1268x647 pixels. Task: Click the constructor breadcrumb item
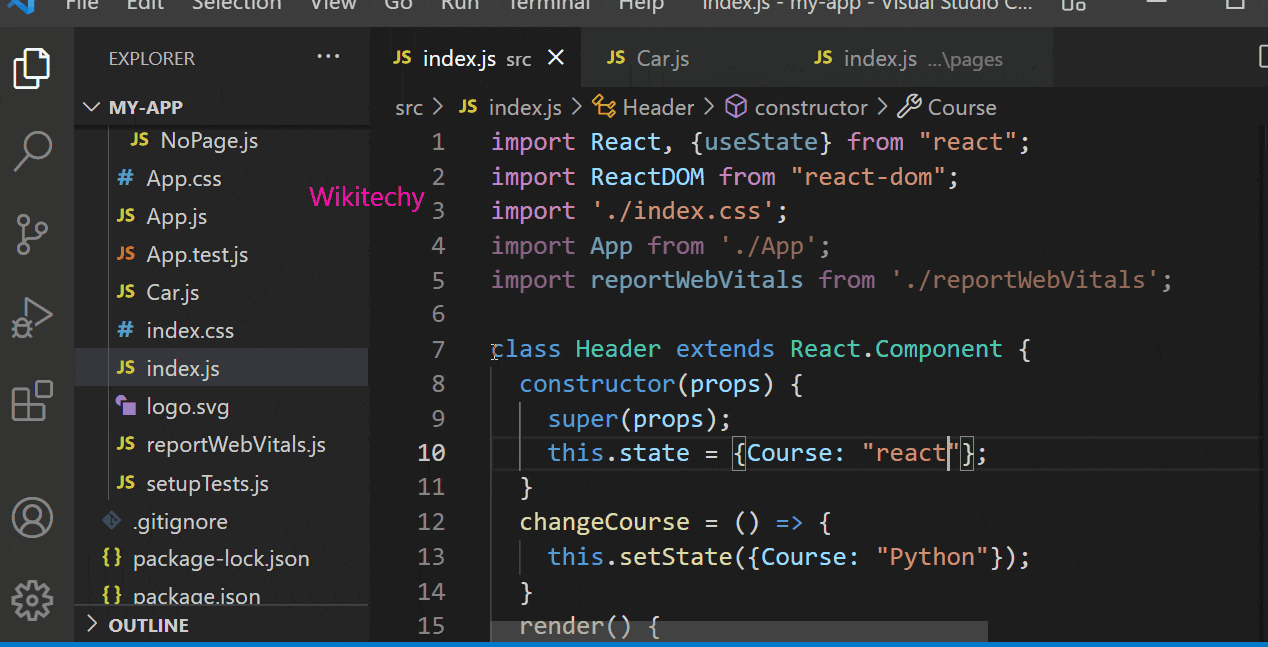(x=810, y=107)
